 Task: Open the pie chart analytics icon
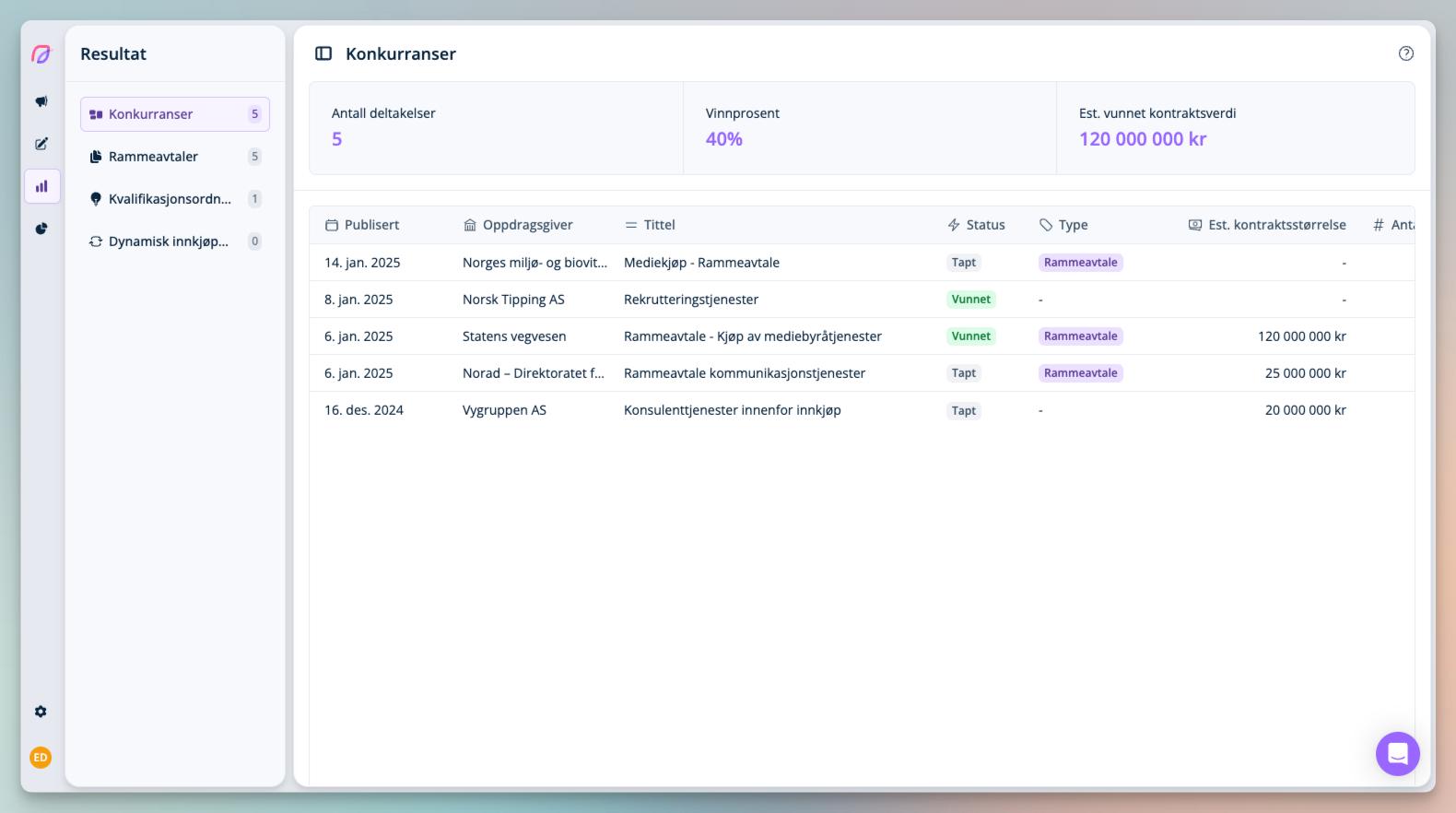pyautogui.click(x=41, y=229)
